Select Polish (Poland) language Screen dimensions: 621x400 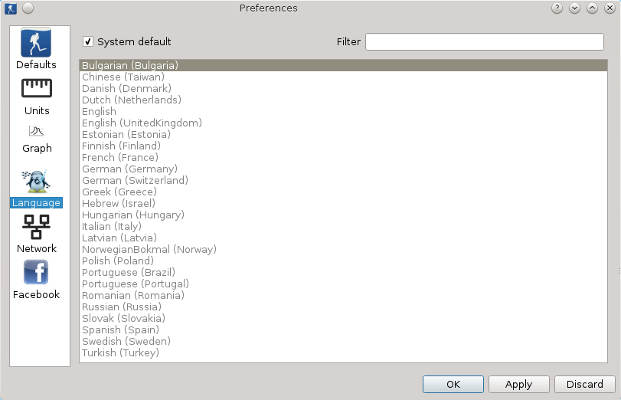[x=343, y=261]
